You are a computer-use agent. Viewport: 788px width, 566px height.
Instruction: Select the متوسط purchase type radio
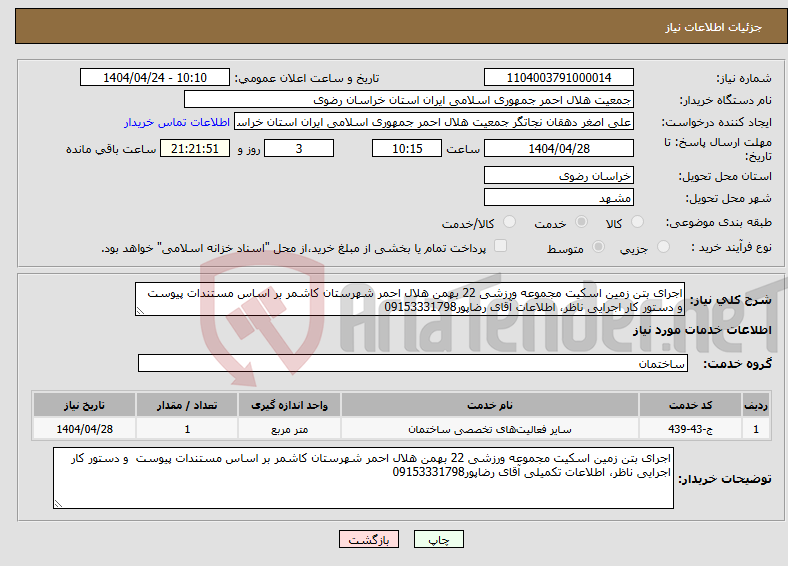click(598, 246)
